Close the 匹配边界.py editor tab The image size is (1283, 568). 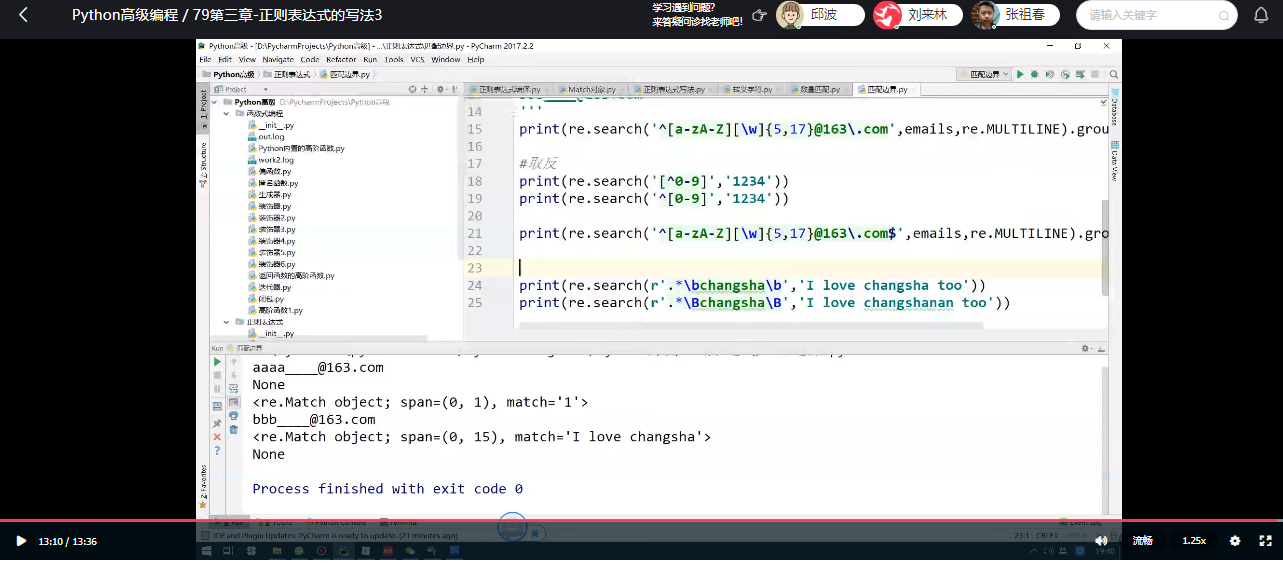click(915, 89)
